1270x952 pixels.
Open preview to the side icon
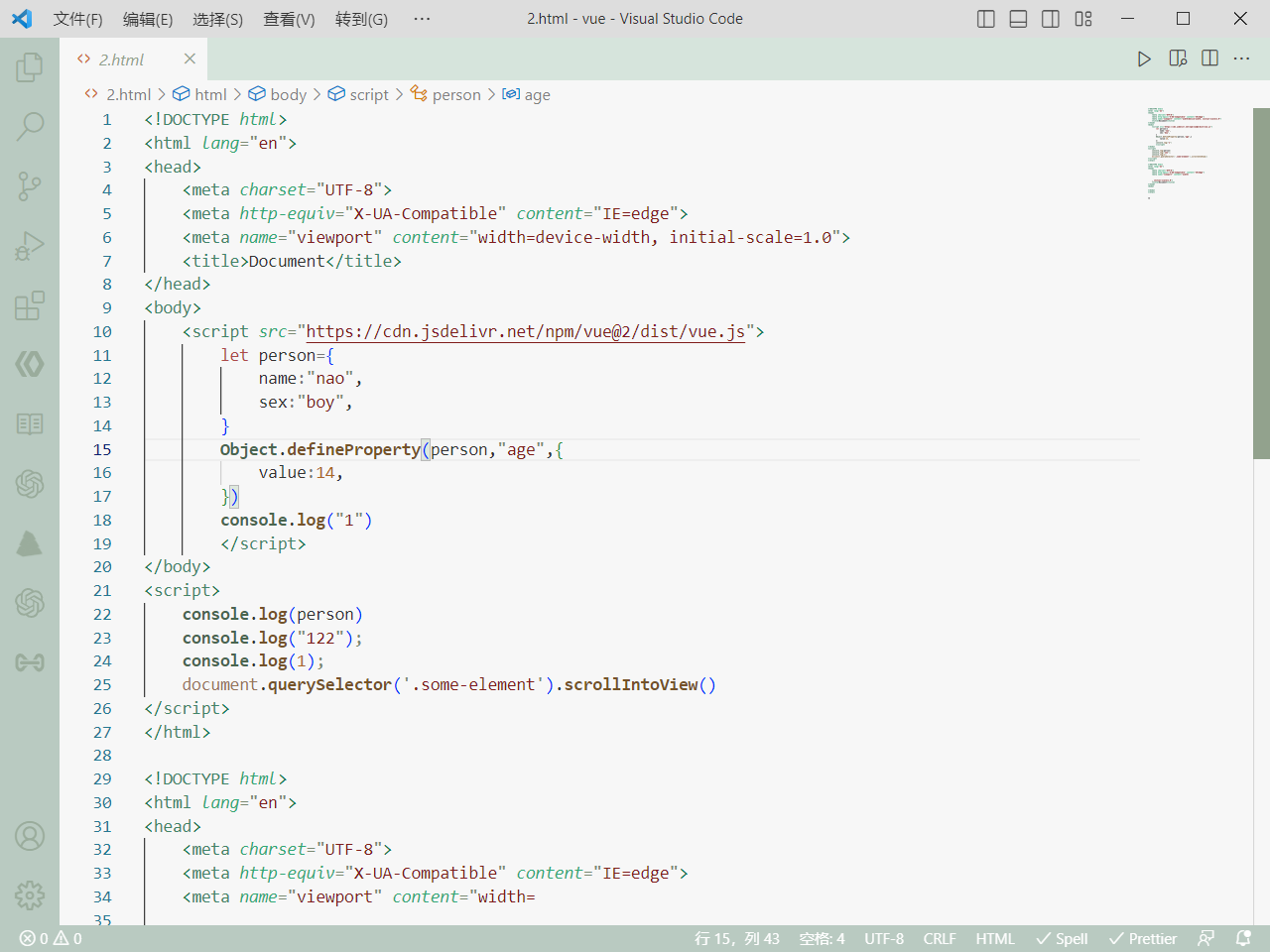click(x=1178, y=59)
